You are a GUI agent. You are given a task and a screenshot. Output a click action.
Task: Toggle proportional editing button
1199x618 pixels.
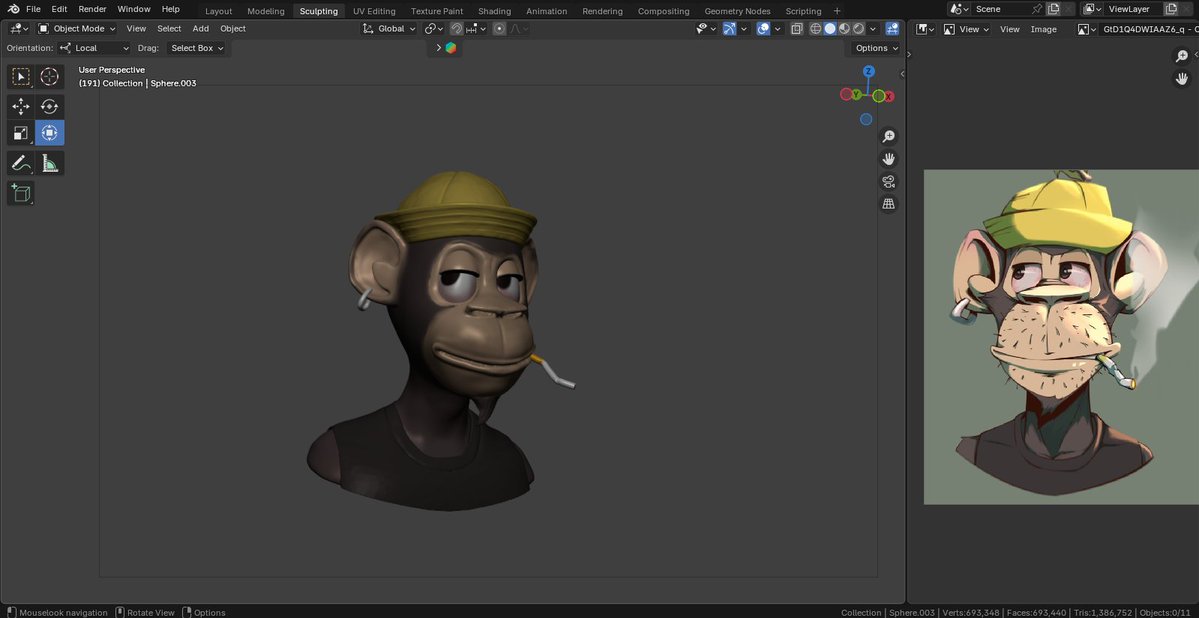499,28
